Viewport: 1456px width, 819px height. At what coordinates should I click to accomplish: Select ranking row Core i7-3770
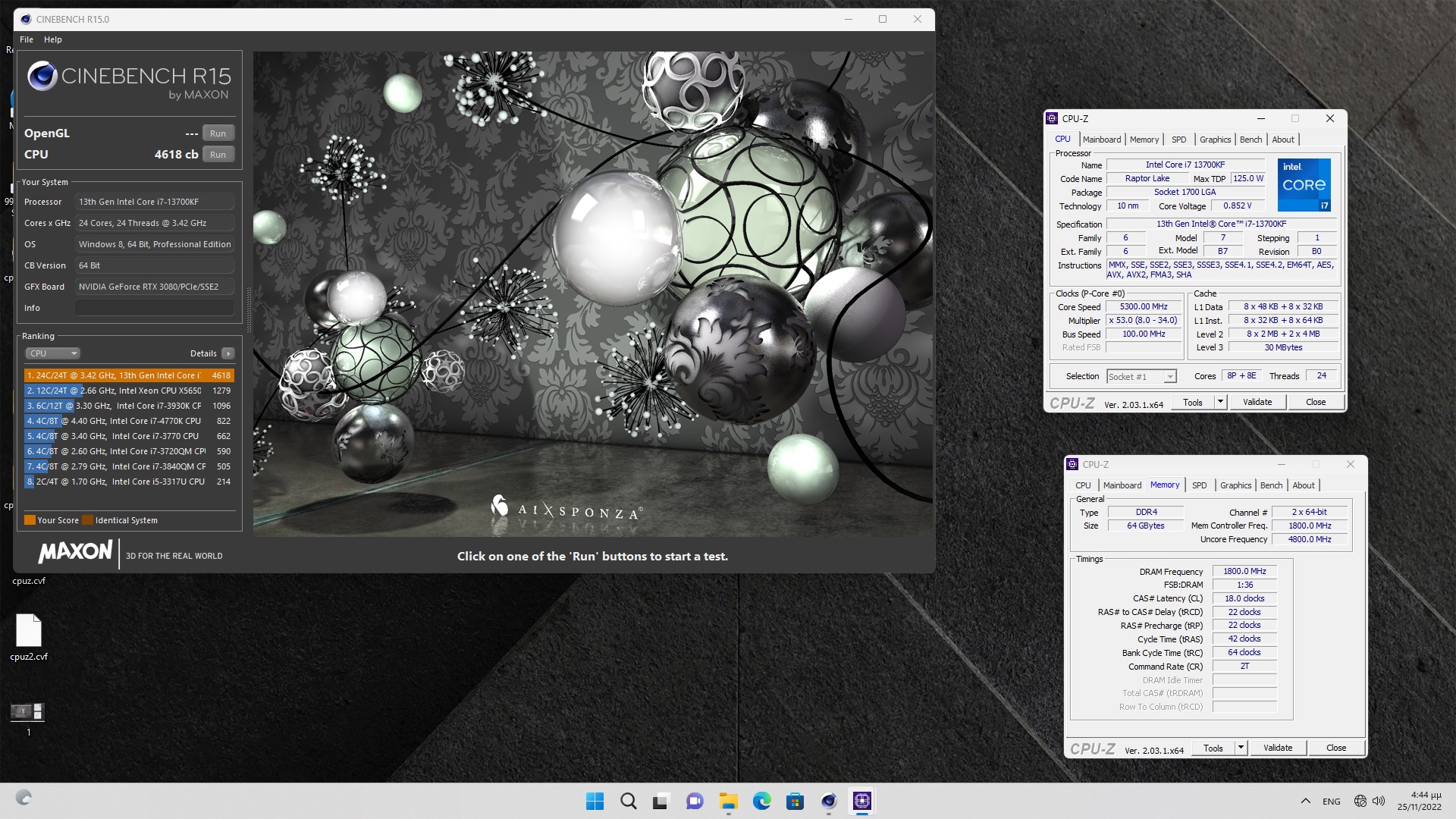129,436
